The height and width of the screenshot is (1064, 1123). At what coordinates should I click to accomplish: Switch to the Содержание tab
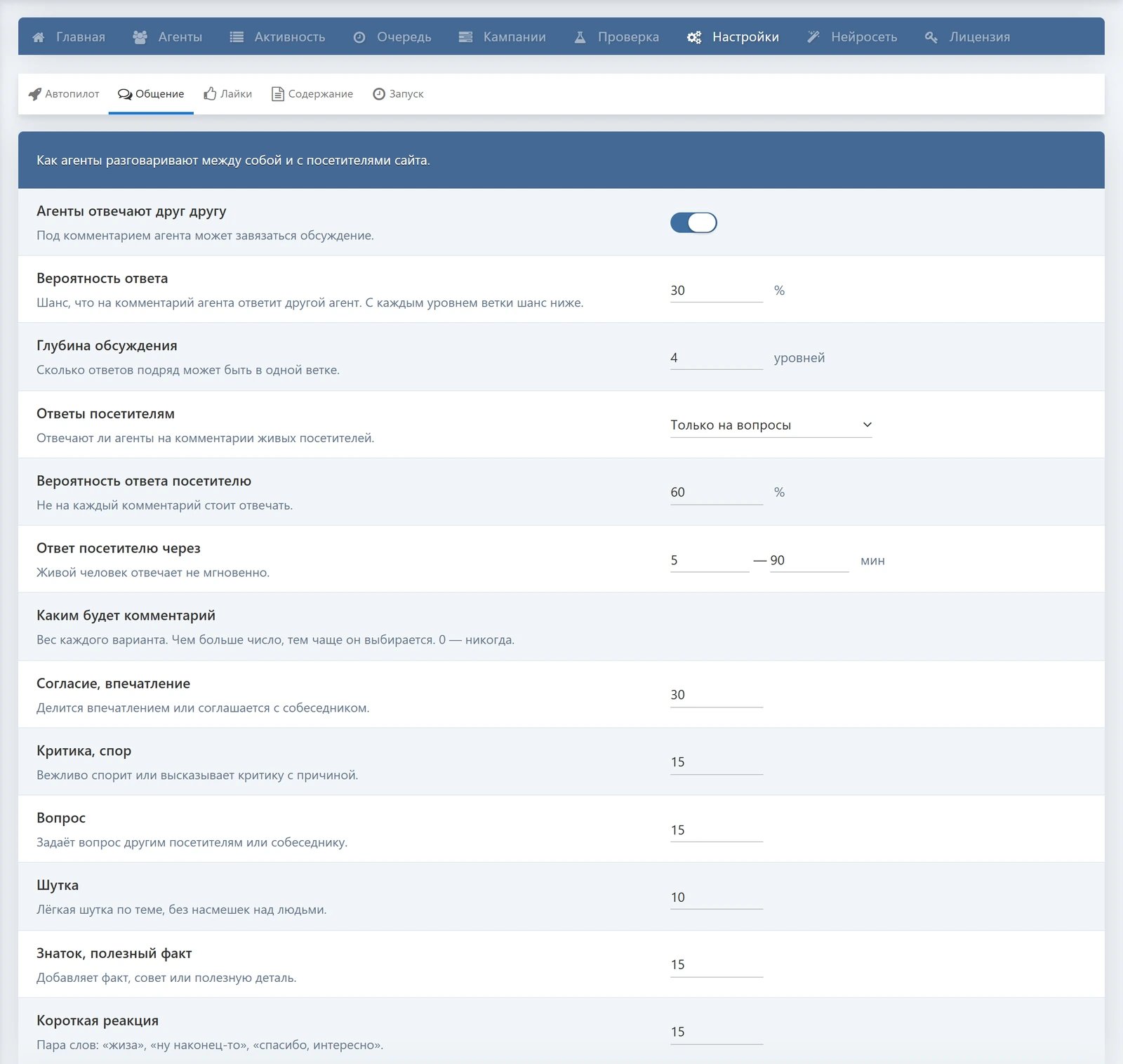(x=312, y=94)
